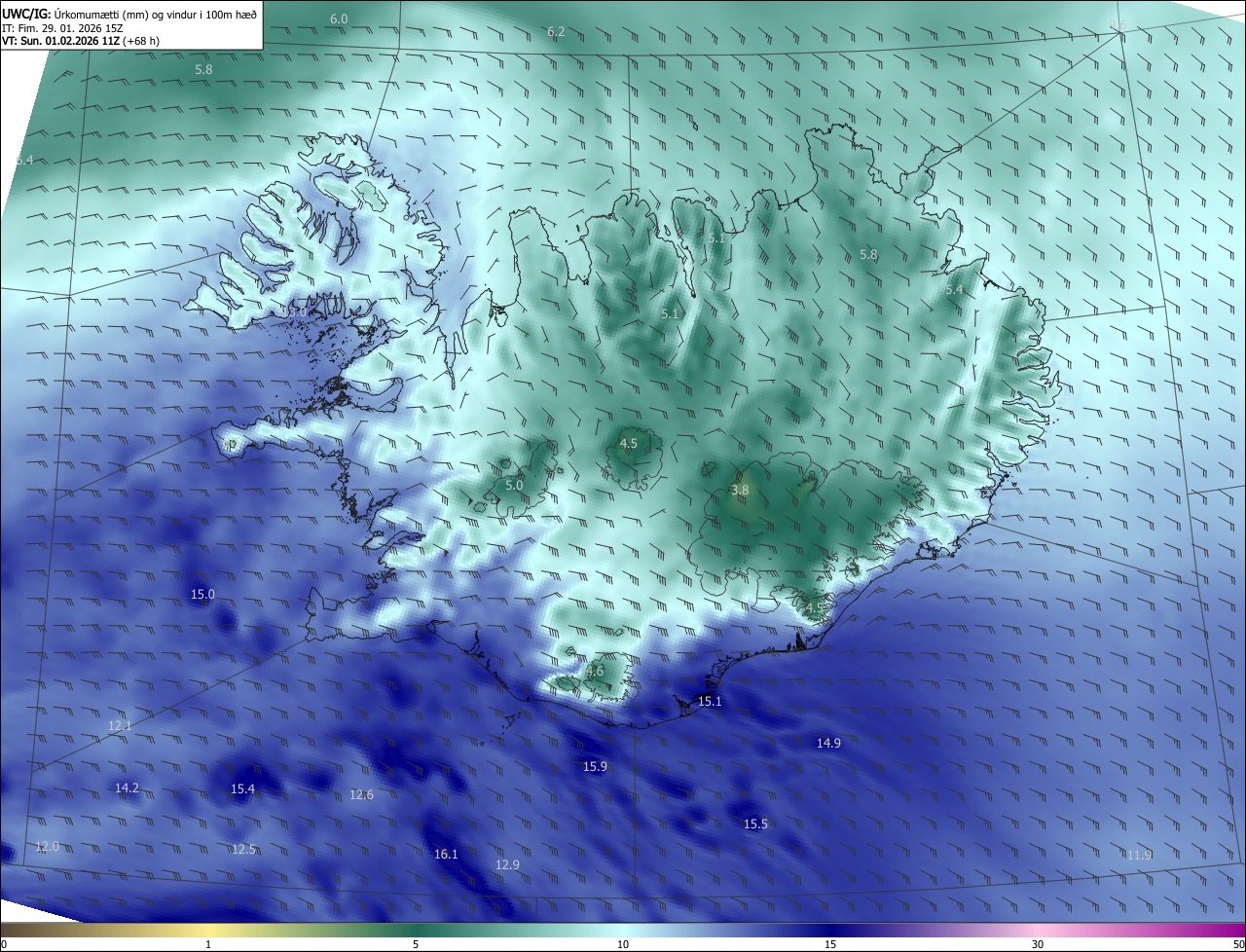
Task: Click the 5.4 value label
Action: tap(954, 290)
